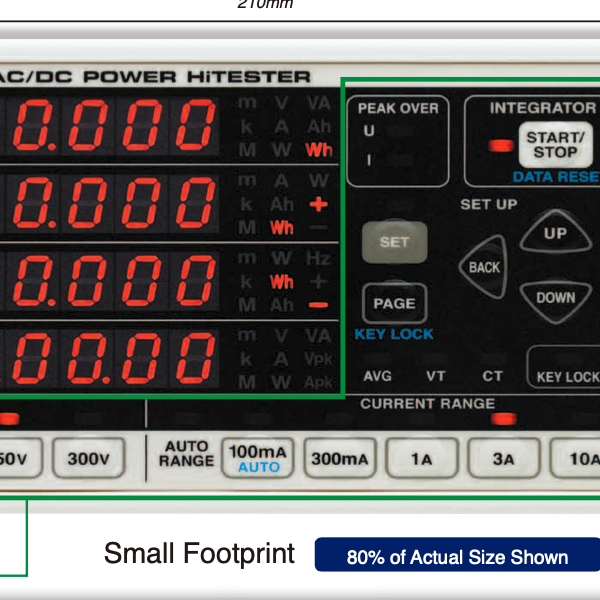Click the Ah unit label in second row
This screenshot has width=600, height=600.
pyautogui.click(x=282, y=204)
